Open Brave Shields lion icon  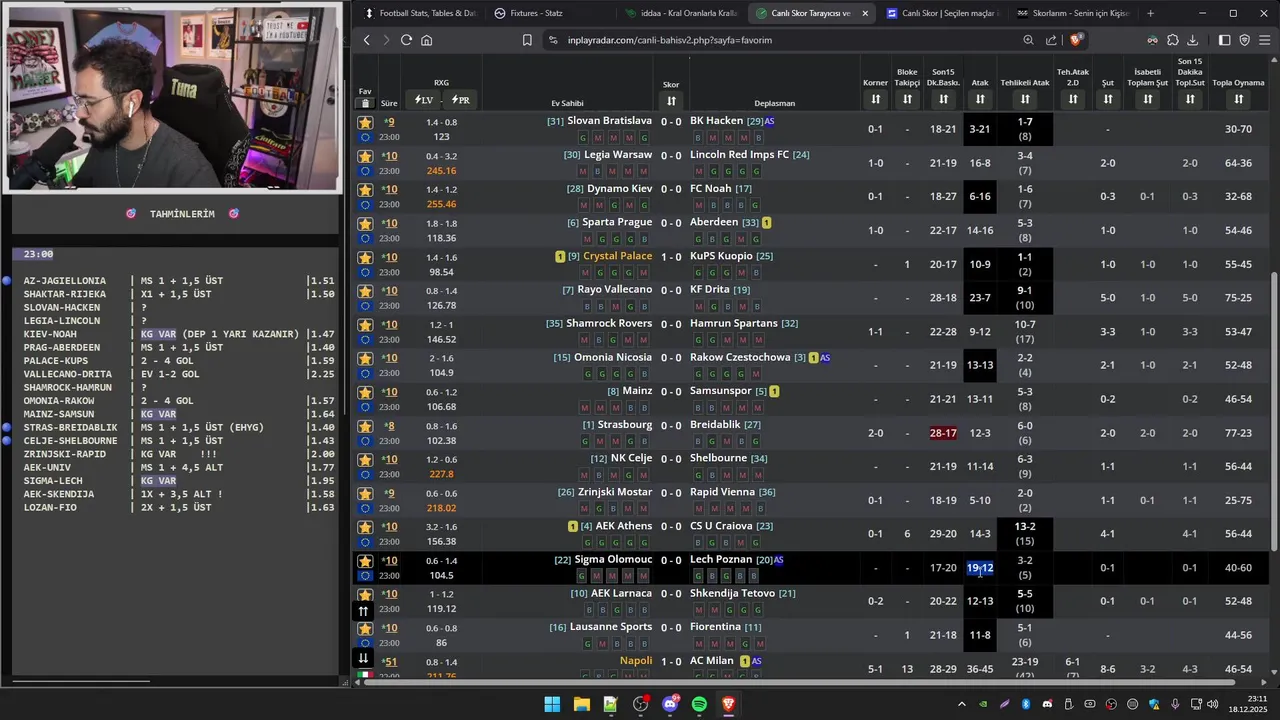point(1075,40)
